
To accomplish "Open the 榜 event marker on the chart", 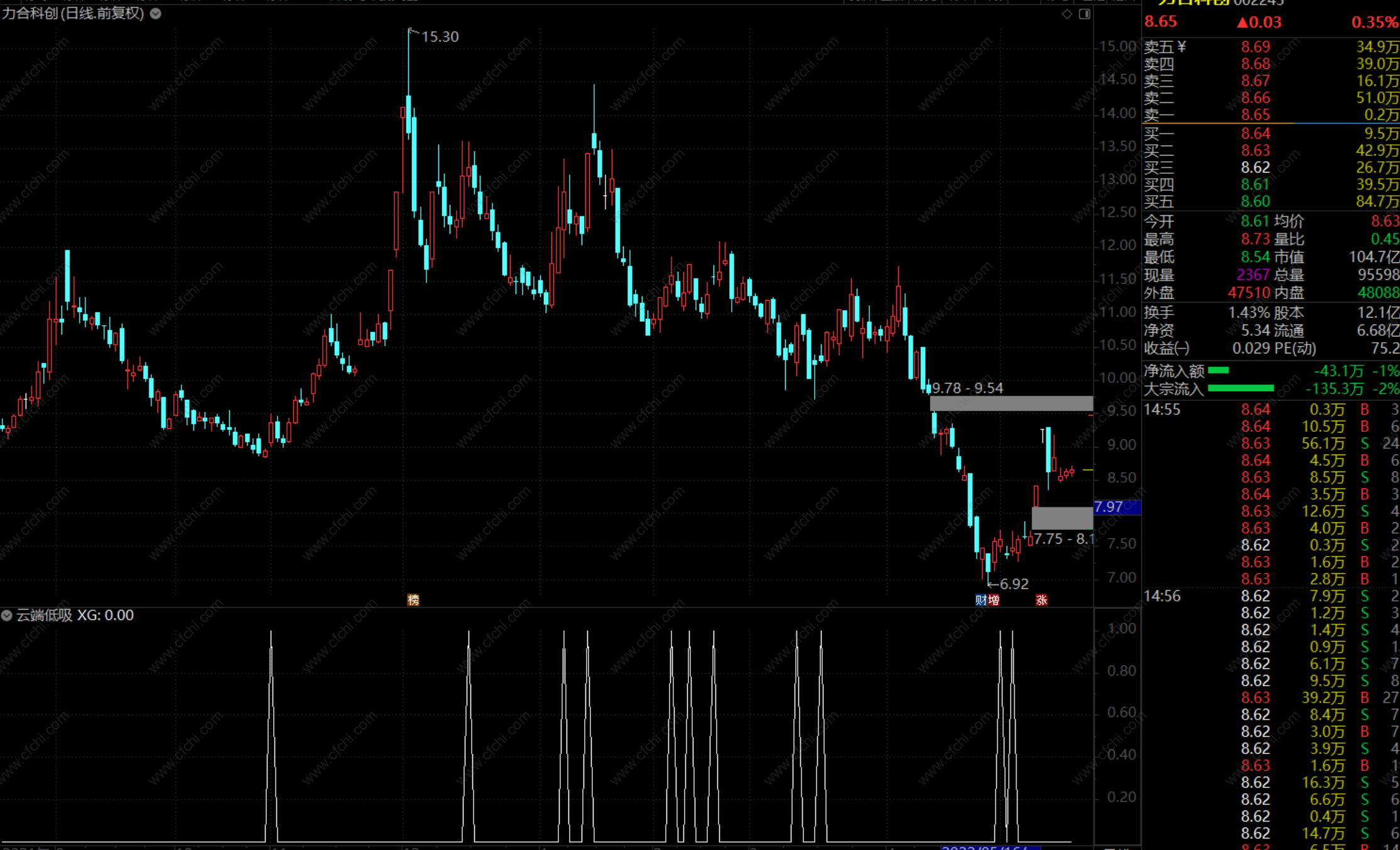I will pyautogui.click(x=413, y=600).
